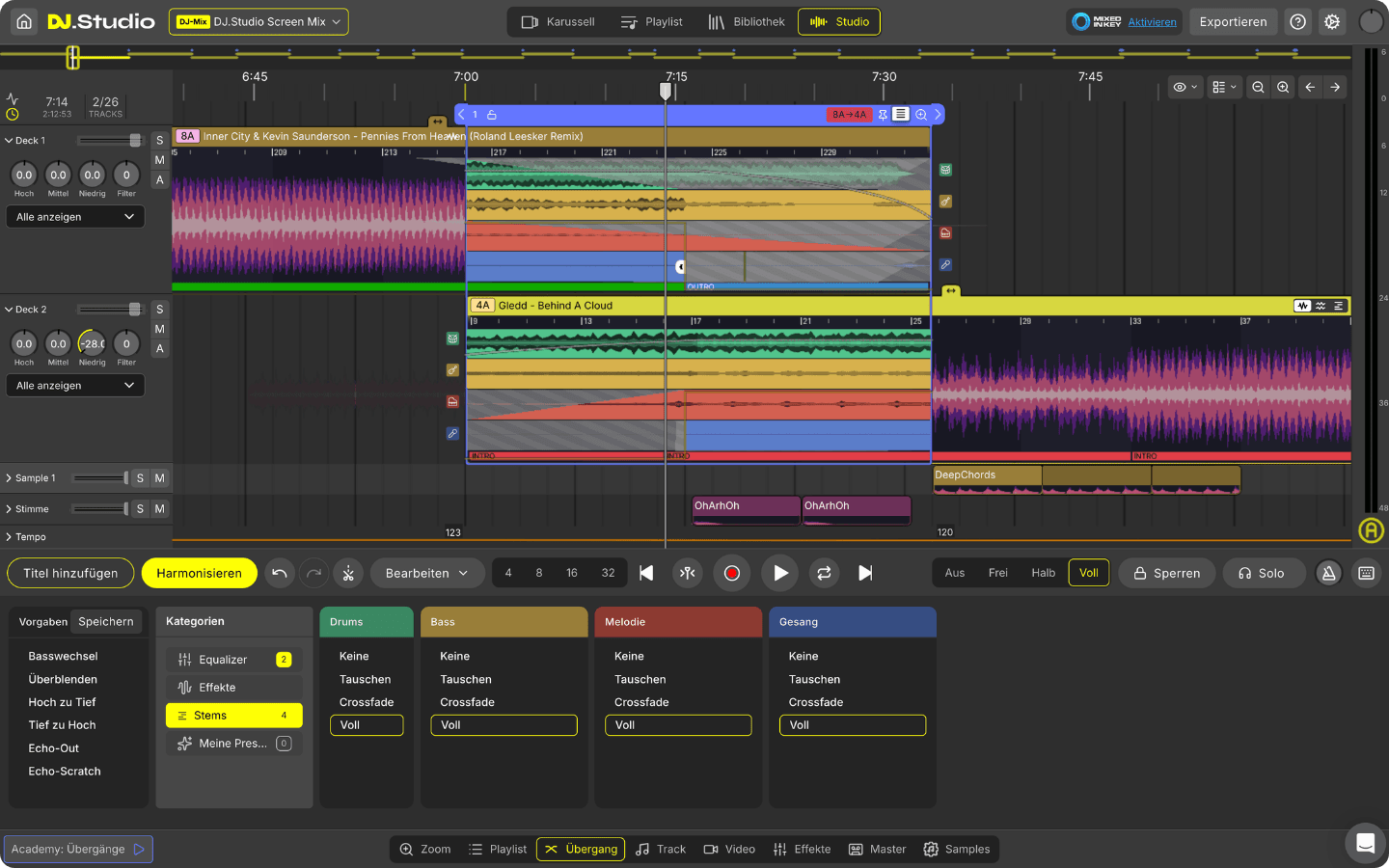The height and width of the screenshot is (868, 1389).
Task: Click the center playhead icon
Action: (x=688, y=573)
